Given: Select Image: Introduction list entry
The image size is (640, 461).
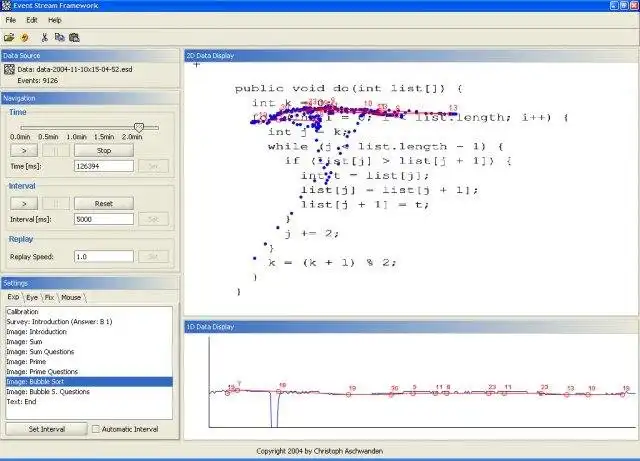Looking at the screenshot, I should point(89,332).
